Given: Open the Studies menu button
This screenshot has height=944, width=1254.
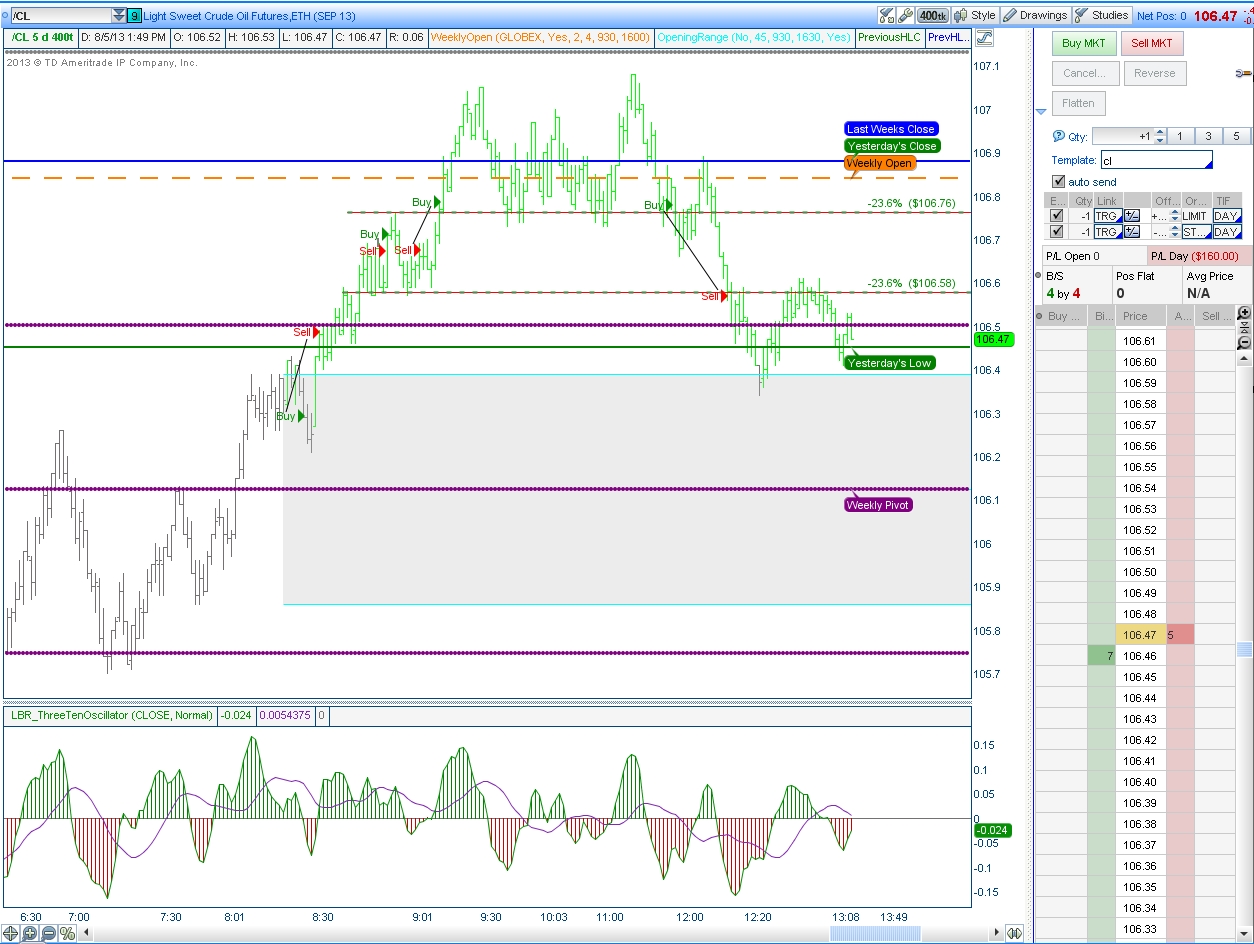Looking at the screenshot, I should tap(1102, 15).
